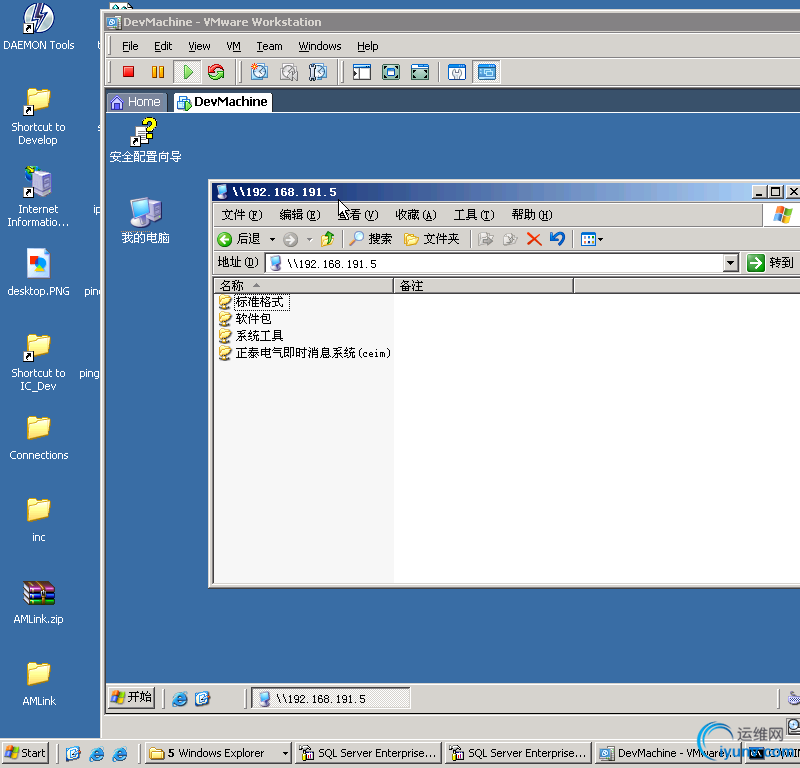Open the 文件(F) menu in explorer
Viewport: 800px width, 768px height.
pyautogui.click(x=242, y=215)
